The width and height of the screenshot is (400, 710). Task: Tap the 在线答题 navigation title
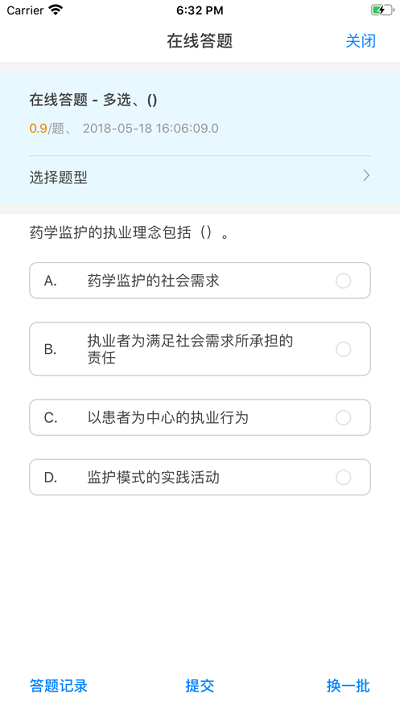pyautogui.click(x=200, y=41)
